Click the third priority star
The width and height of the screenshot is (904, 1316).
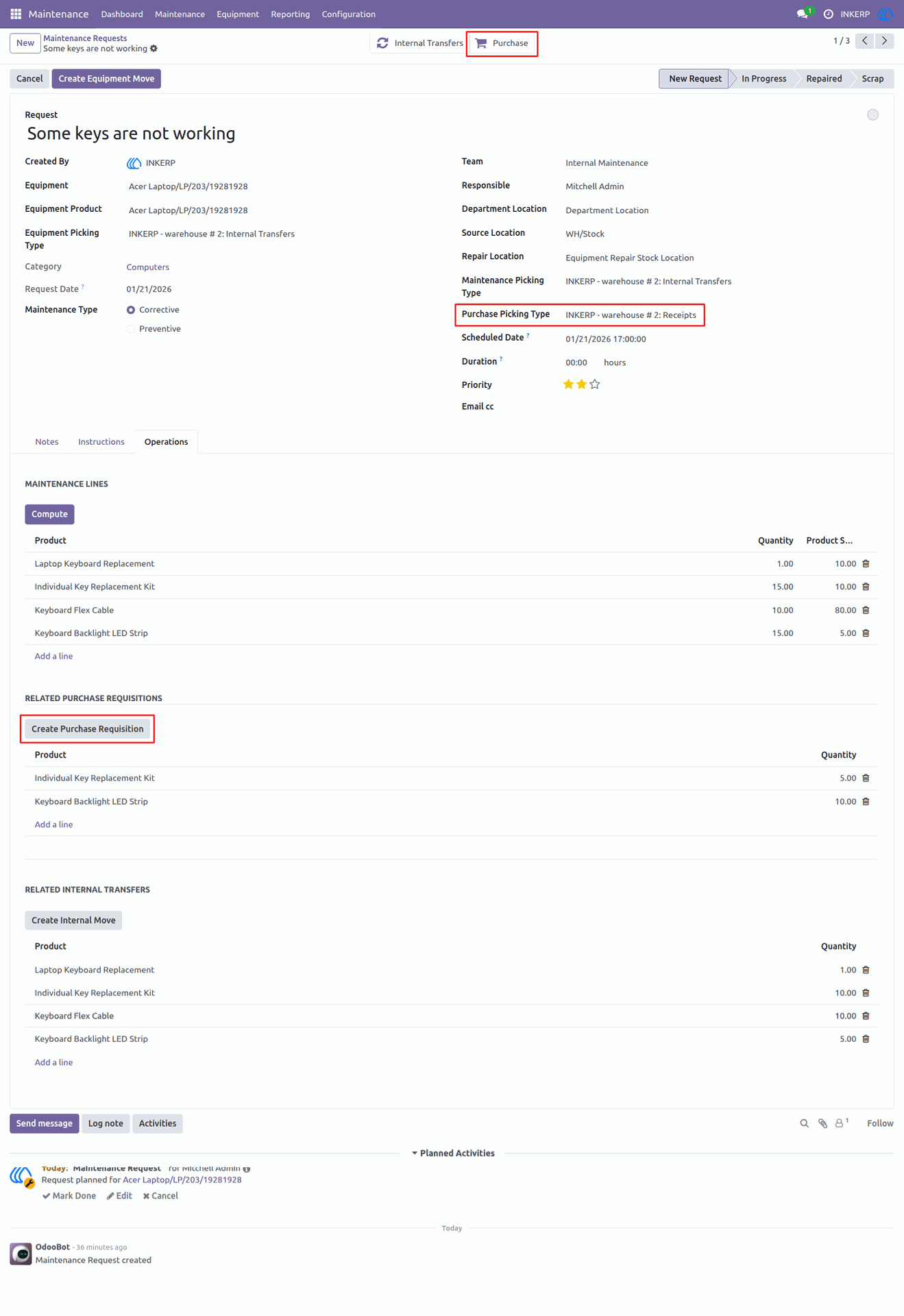point(595,385)
